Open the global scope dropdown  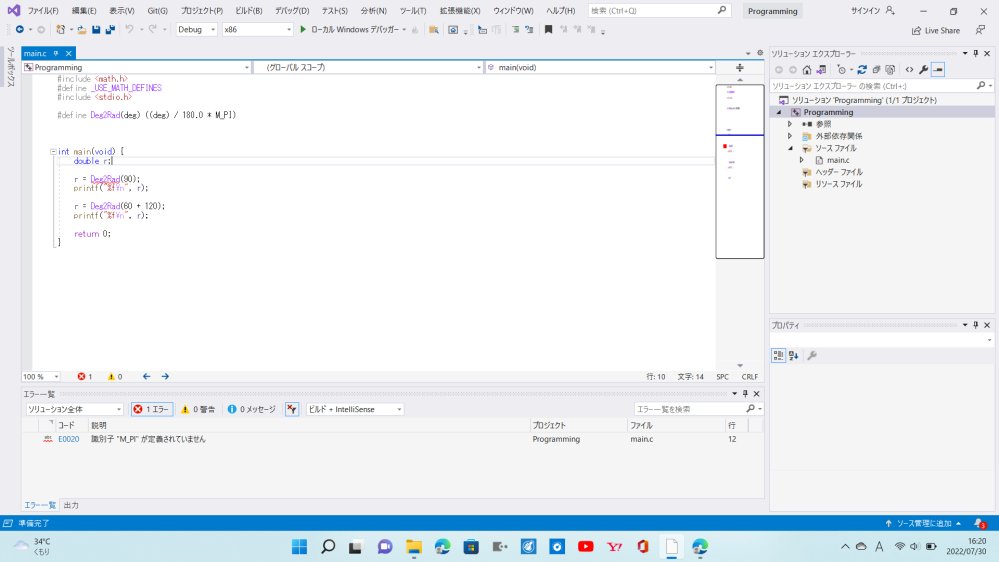pyautogui.click(x=368, y=68)
